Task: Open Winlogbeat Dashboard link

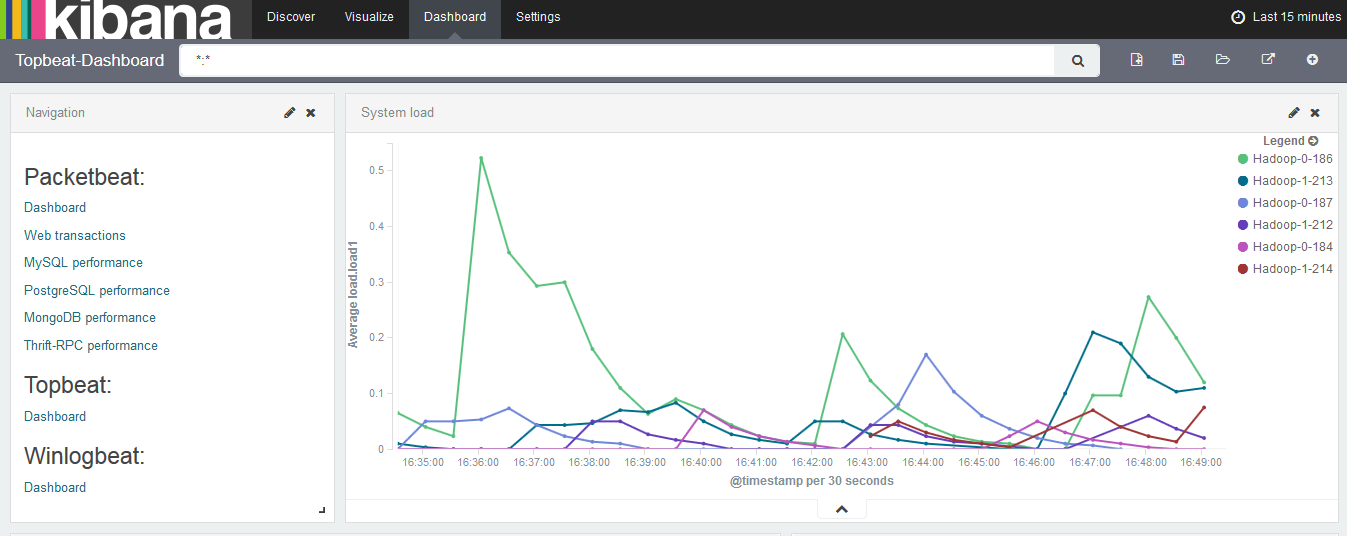Action: [55, 488]
